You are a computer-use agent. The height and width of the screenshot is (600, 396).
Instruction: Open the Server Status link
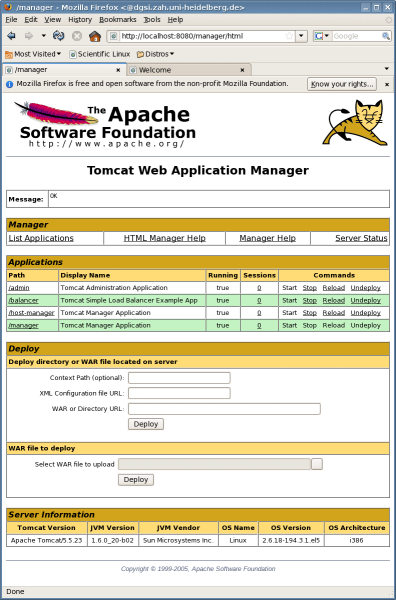[361, 238]
